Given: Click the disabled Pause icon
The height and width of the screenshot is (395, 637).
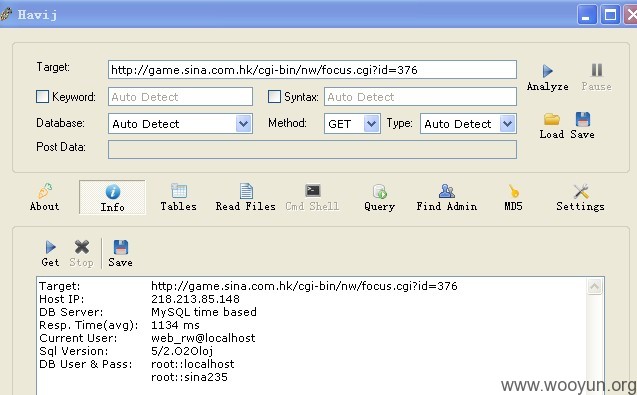Looking at the screenshot, I should [x=596, y=77].
